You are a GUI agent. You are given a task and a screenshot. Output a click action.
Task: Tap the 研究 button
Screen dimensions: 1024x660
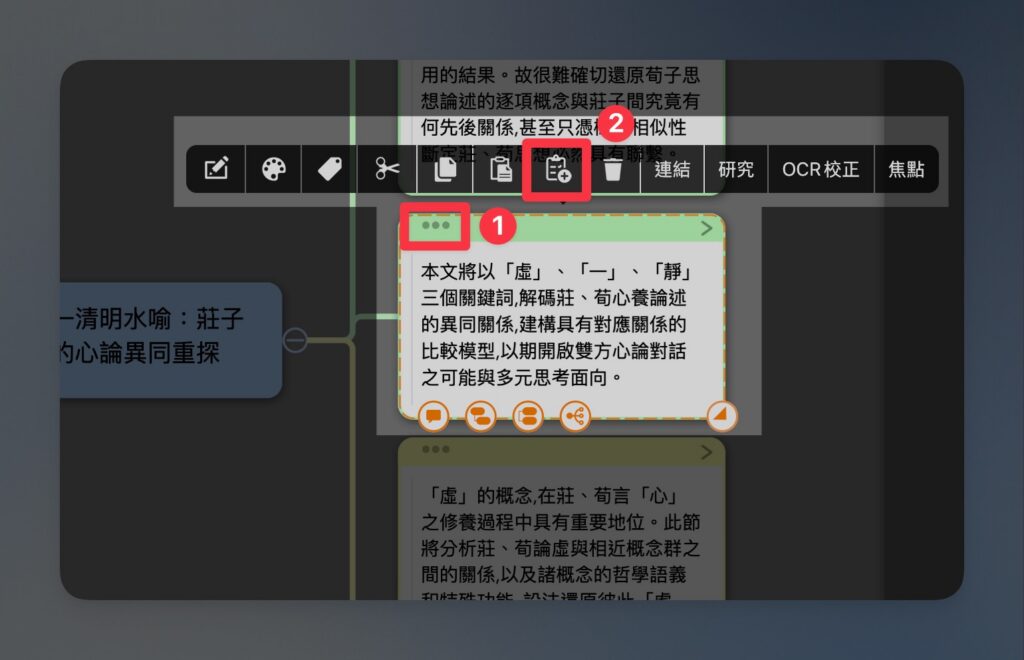pyautogui.click(x=736, y=169)
